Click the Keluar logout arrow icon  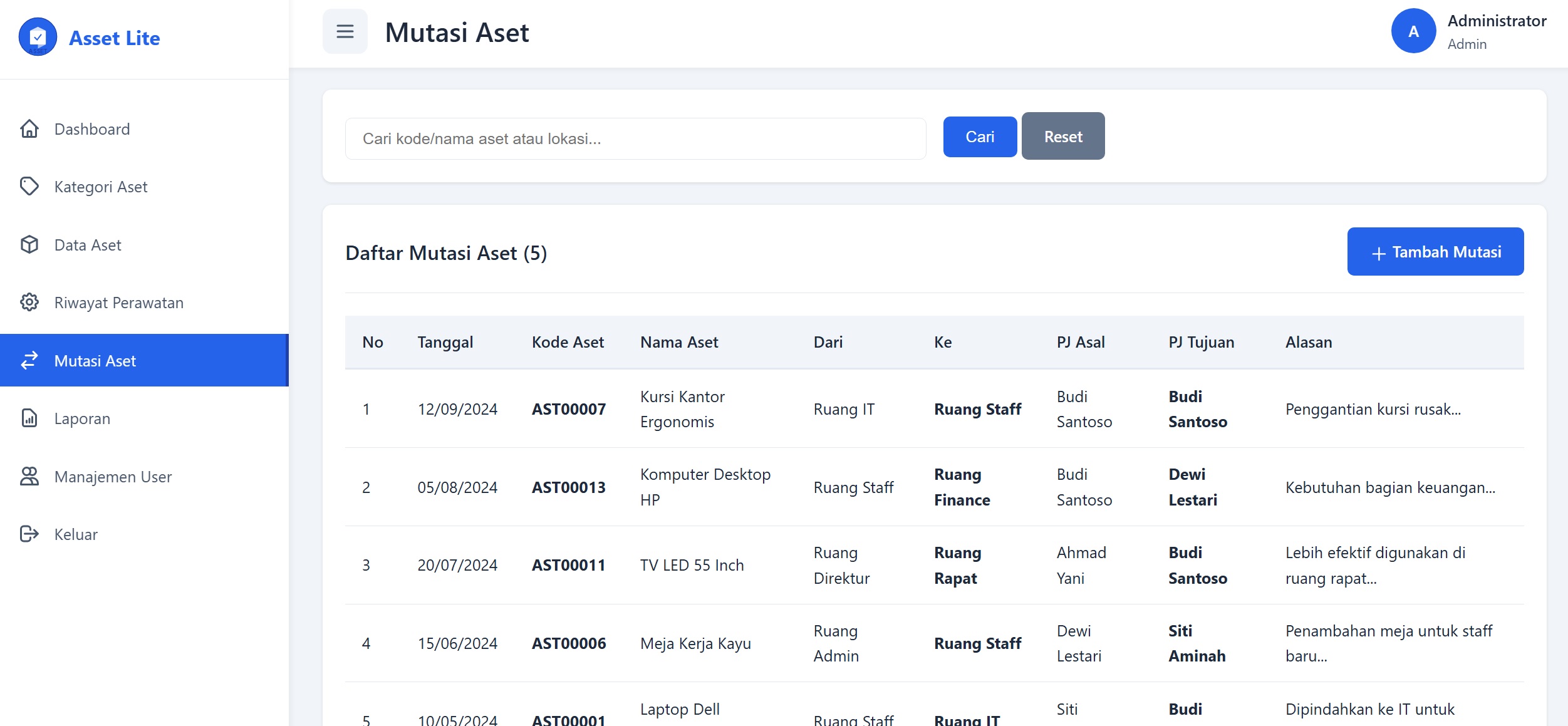point(29,534)
